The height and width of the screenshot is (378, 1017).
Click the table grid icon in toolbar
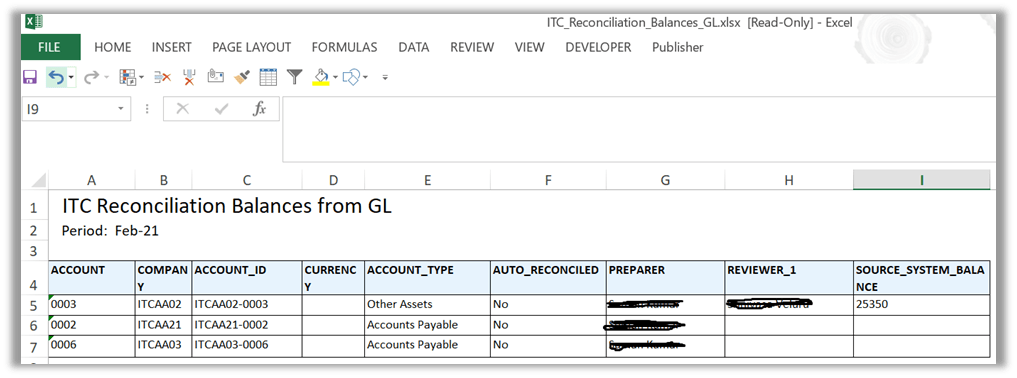pyautogui.click(x=269, y=78)
